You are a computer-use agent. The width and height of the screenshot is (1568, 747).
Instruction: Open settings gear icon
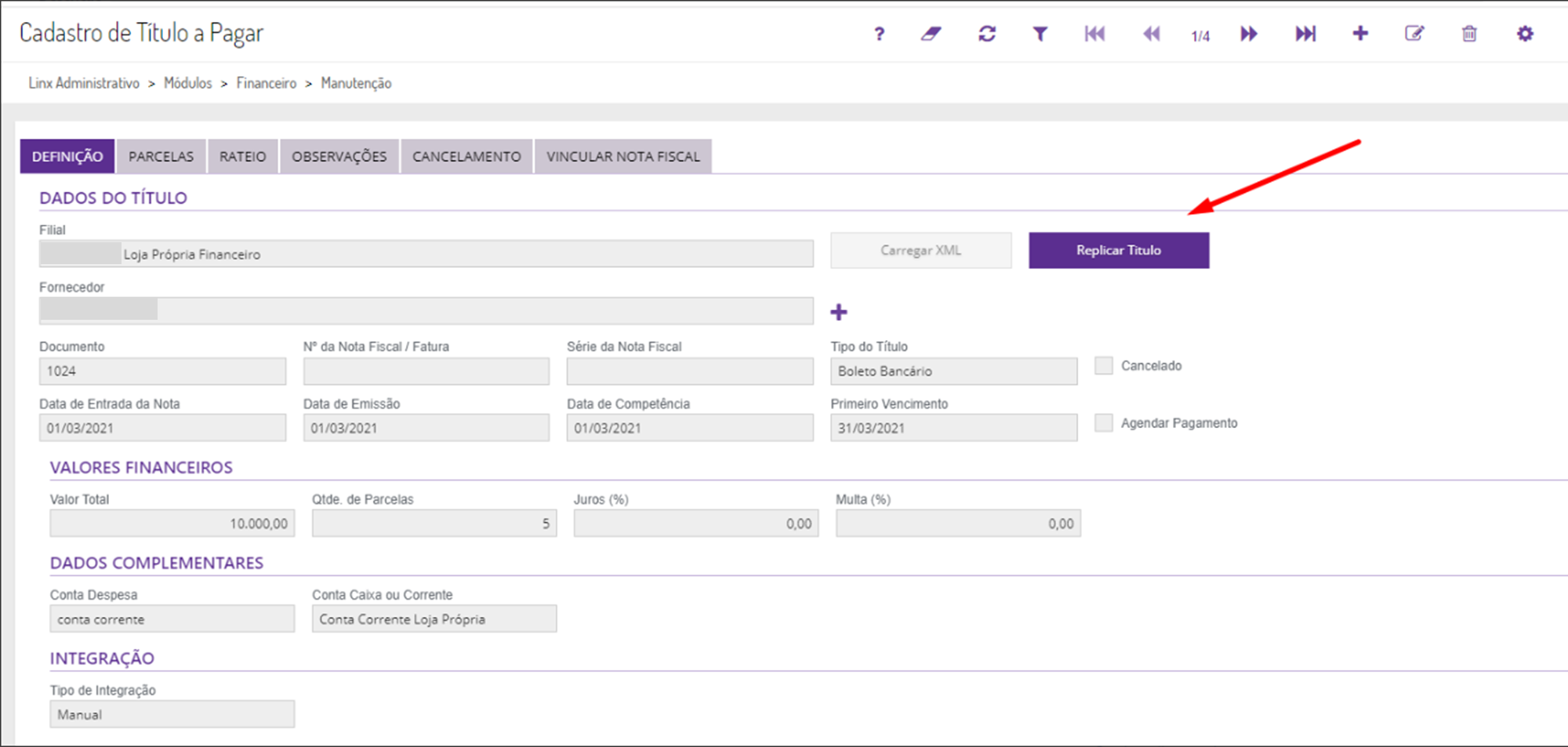coord(1525,34)
